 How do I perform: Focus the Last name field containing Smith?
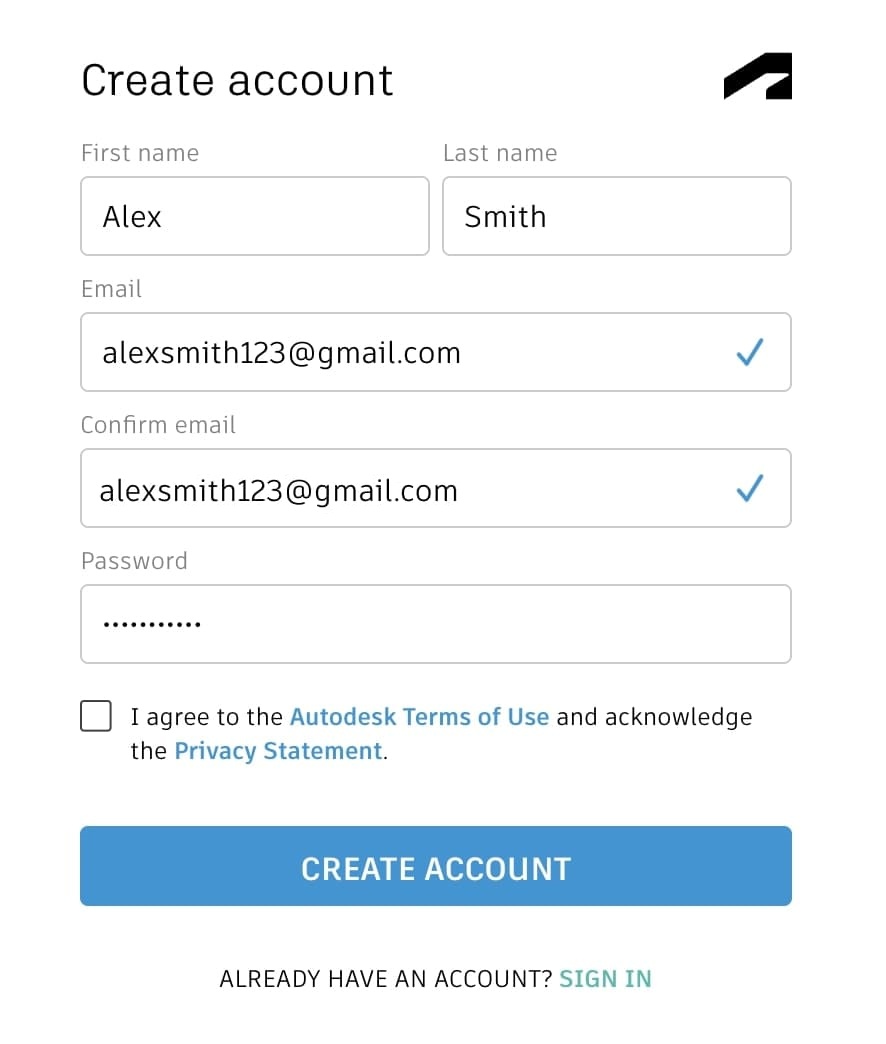click(x=616, y=216)
